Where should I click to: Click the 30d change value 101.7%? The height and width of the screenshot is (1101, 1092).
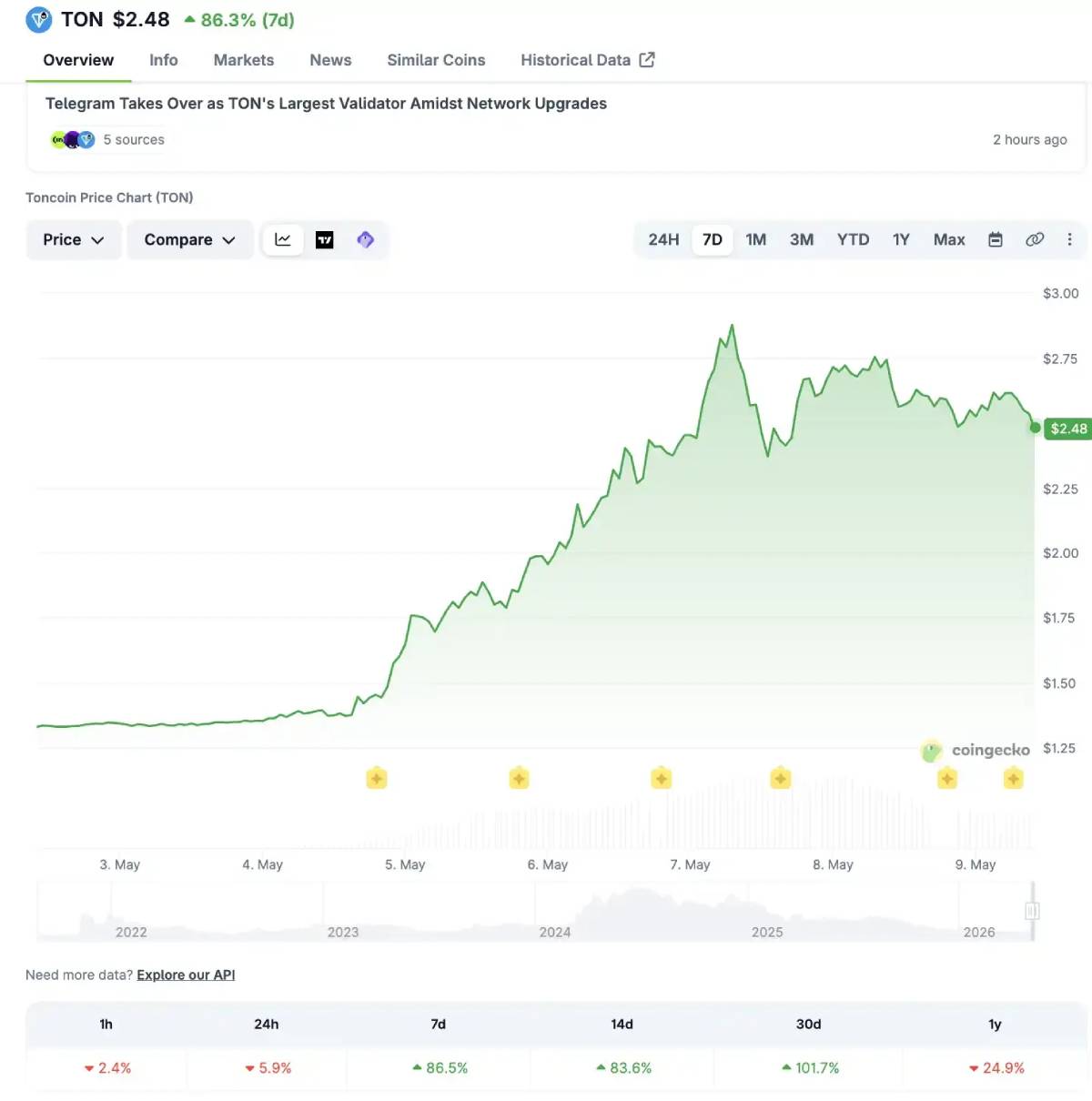coord(810,1067)
